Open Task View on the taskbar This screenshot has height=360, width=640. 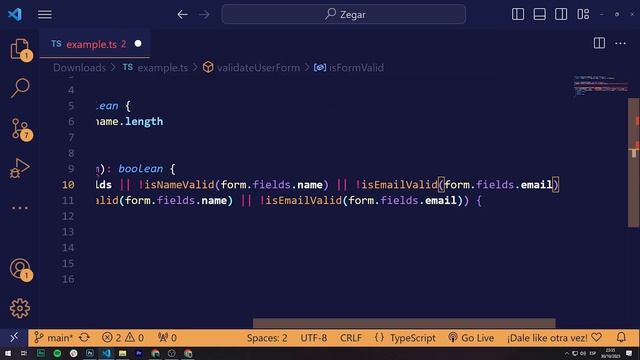24,353
